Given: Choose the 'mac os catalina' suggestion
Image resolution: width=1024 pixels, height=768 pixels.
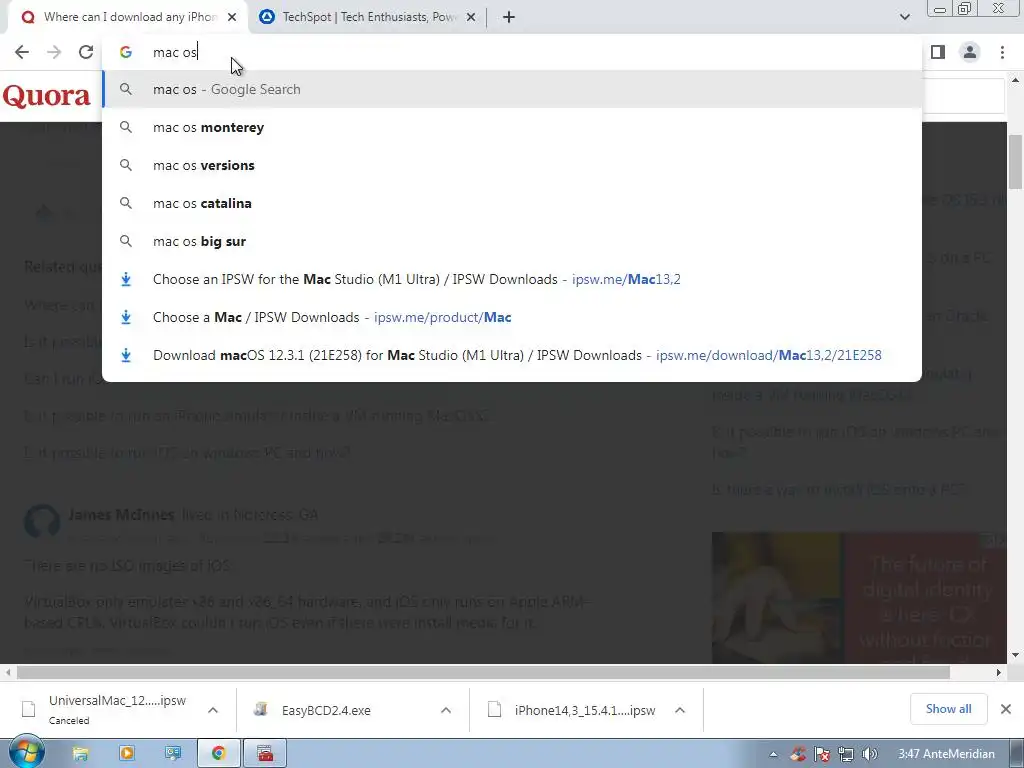Looking at the screenshot, I should (512, 203).
